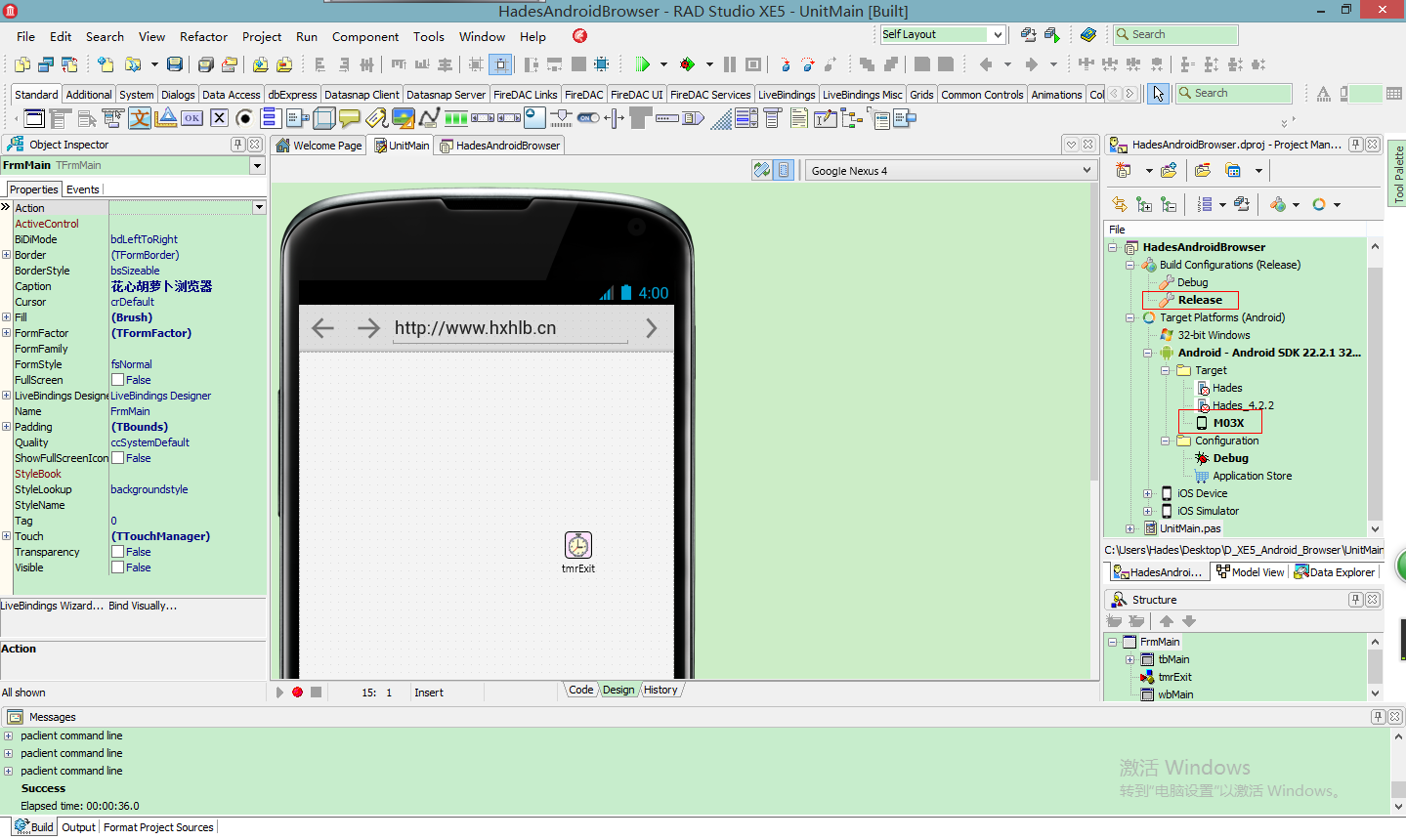The width and height of the screenshot is (1406, 840).
Task: Expand the iOS Device platform node
Action: coord(1148,493)
